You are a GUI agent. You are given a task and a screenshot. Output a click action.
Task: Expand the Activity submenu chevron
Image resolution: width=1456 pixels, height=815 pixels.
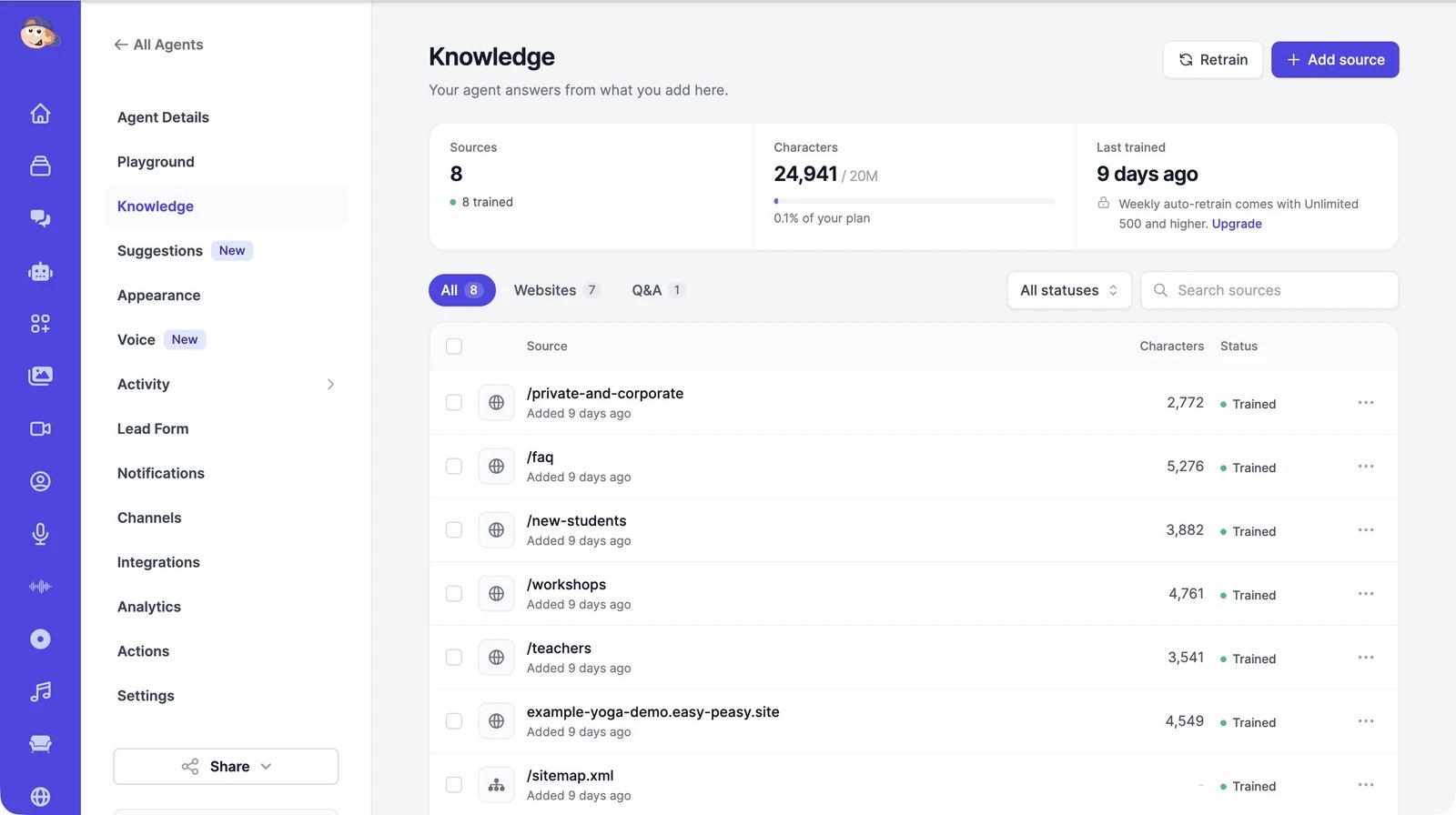[x=330, y=385]
